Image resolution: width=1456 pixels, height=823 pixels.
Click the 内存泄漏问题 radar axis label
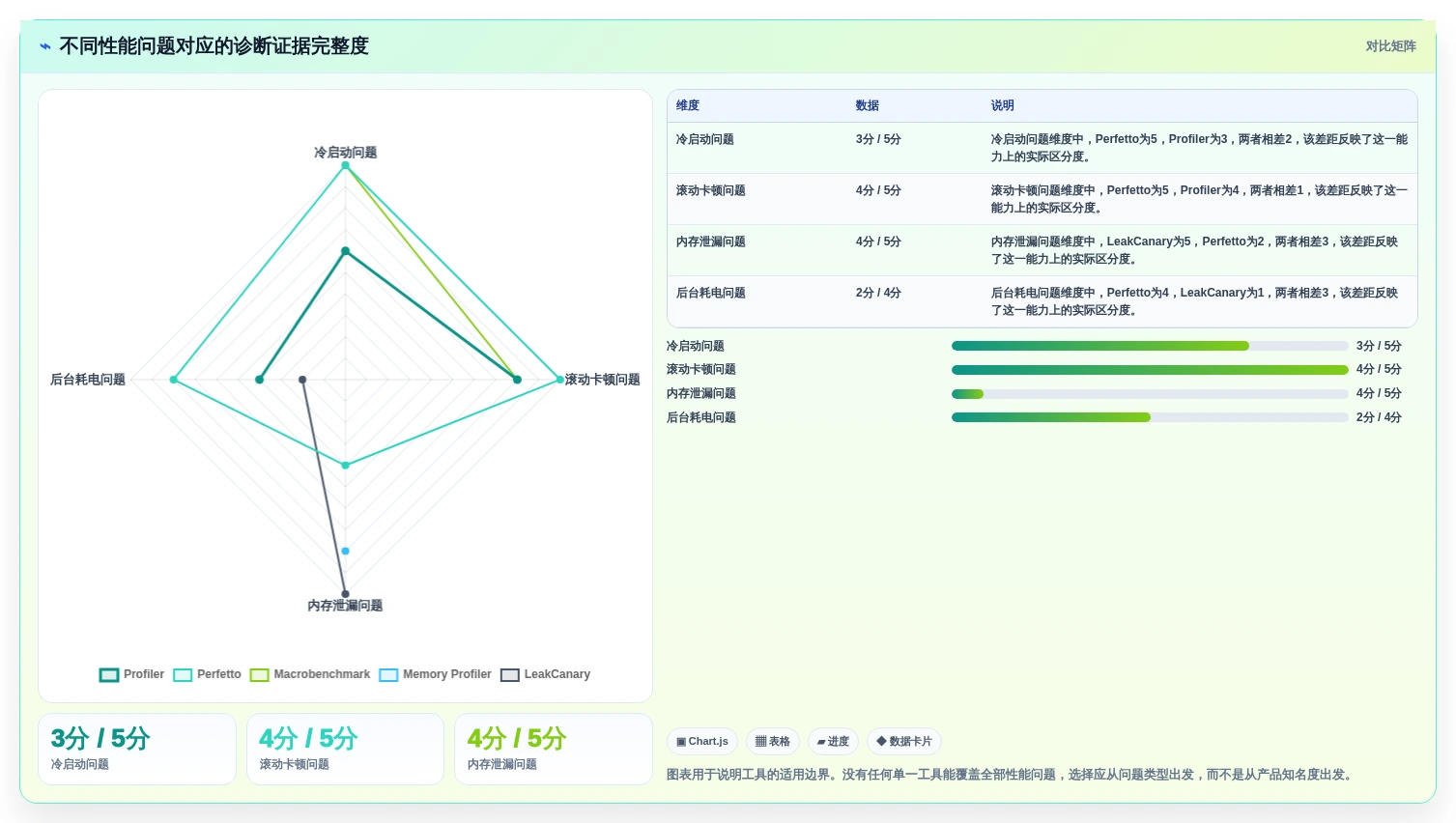(345, 606)
